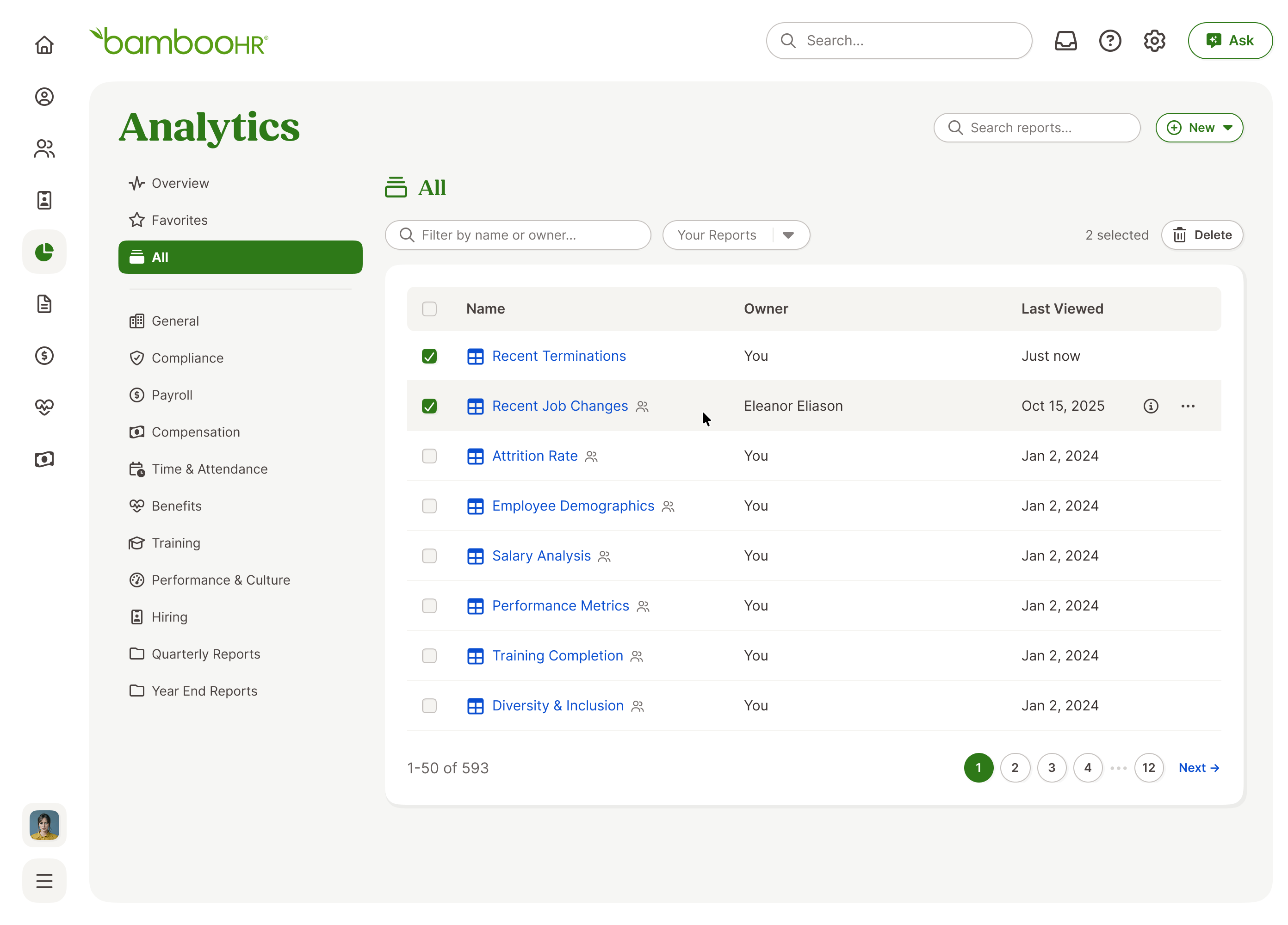Check the Salary Analysis checkbox
The width and height of the screenshot is (1288, 925).
(x=429, y=556)
